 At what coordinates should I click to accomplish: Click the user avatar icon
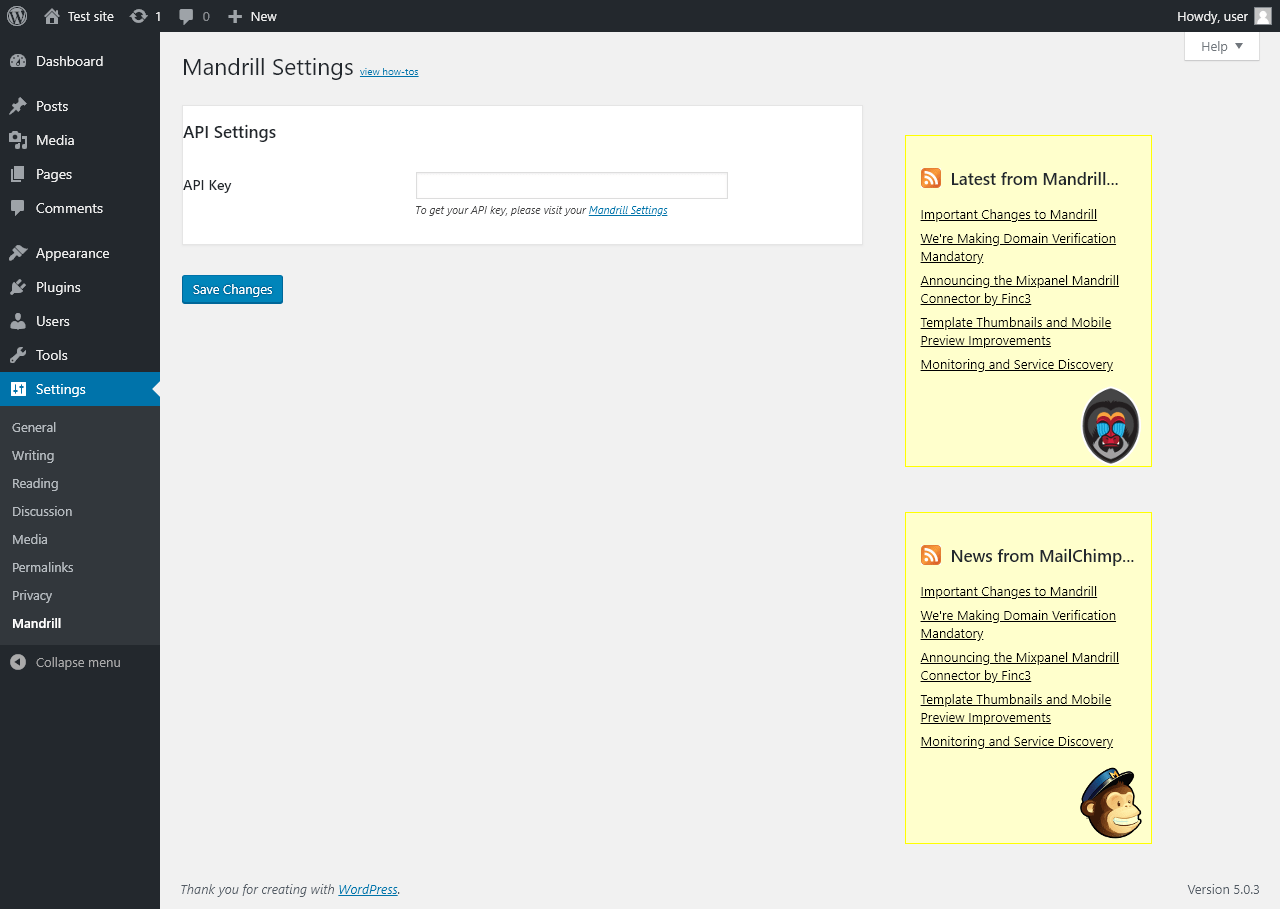(x=1263, y=16)
